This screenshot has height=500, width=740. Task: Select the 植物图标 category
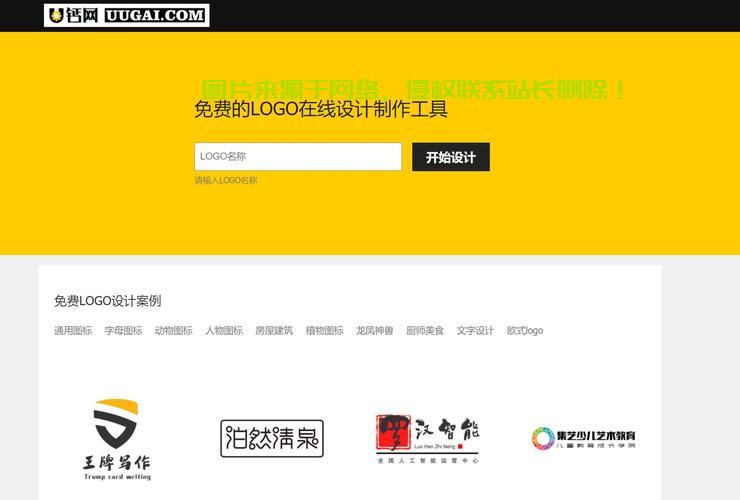(x=324, y=331)
